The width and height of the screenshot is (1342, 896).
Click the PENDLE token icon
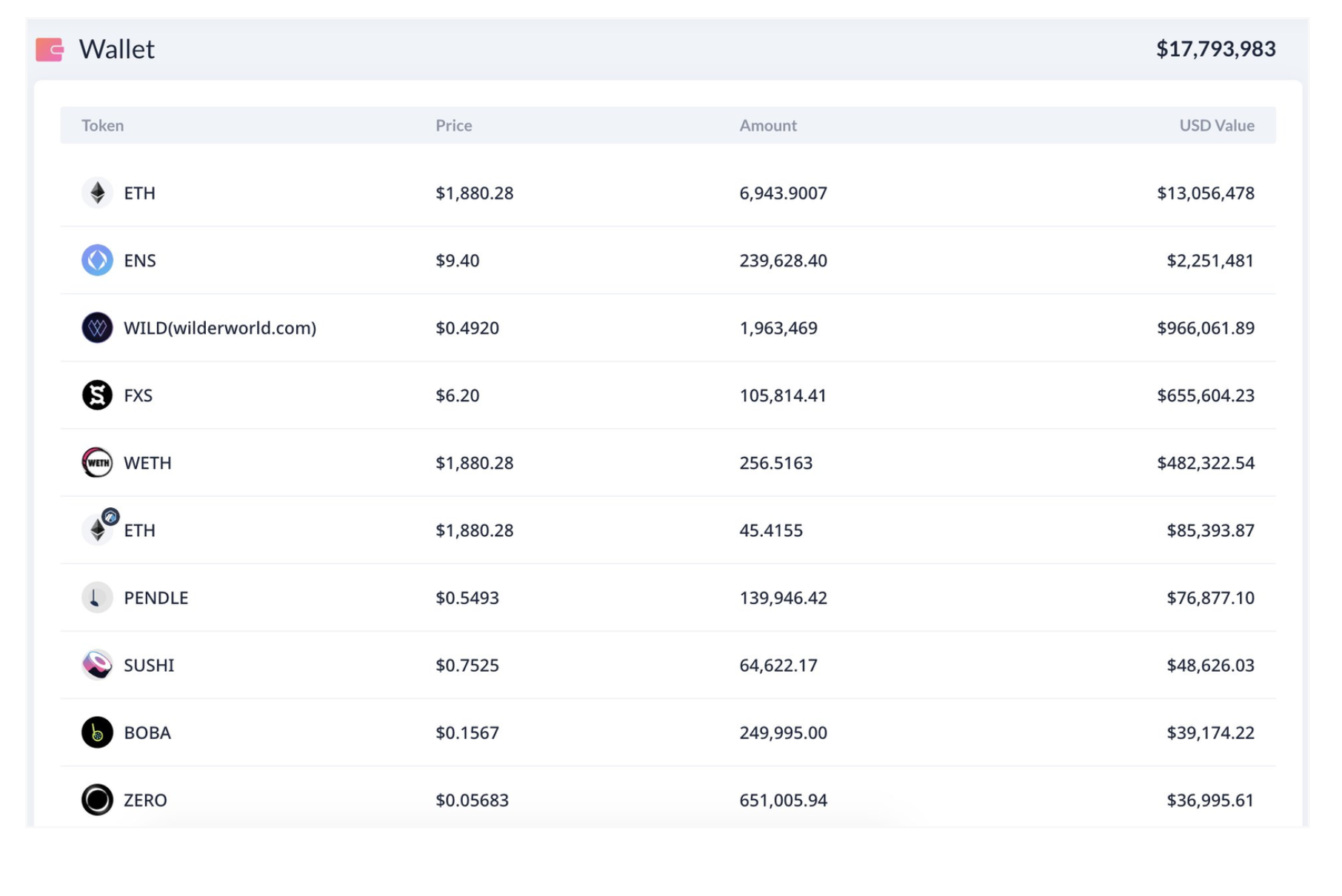click(x=97, y=598)
